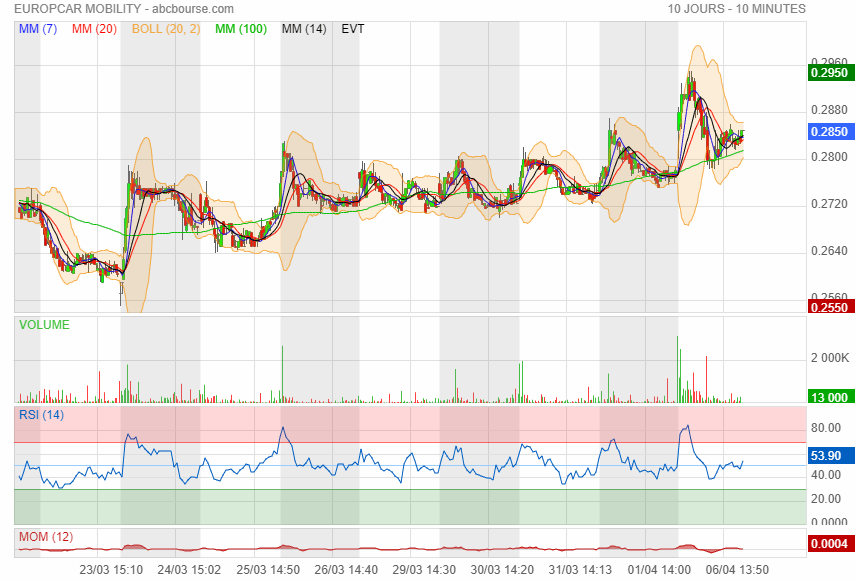
Task: Click the red 0.2550 low price tag
Action: [828, 307]
